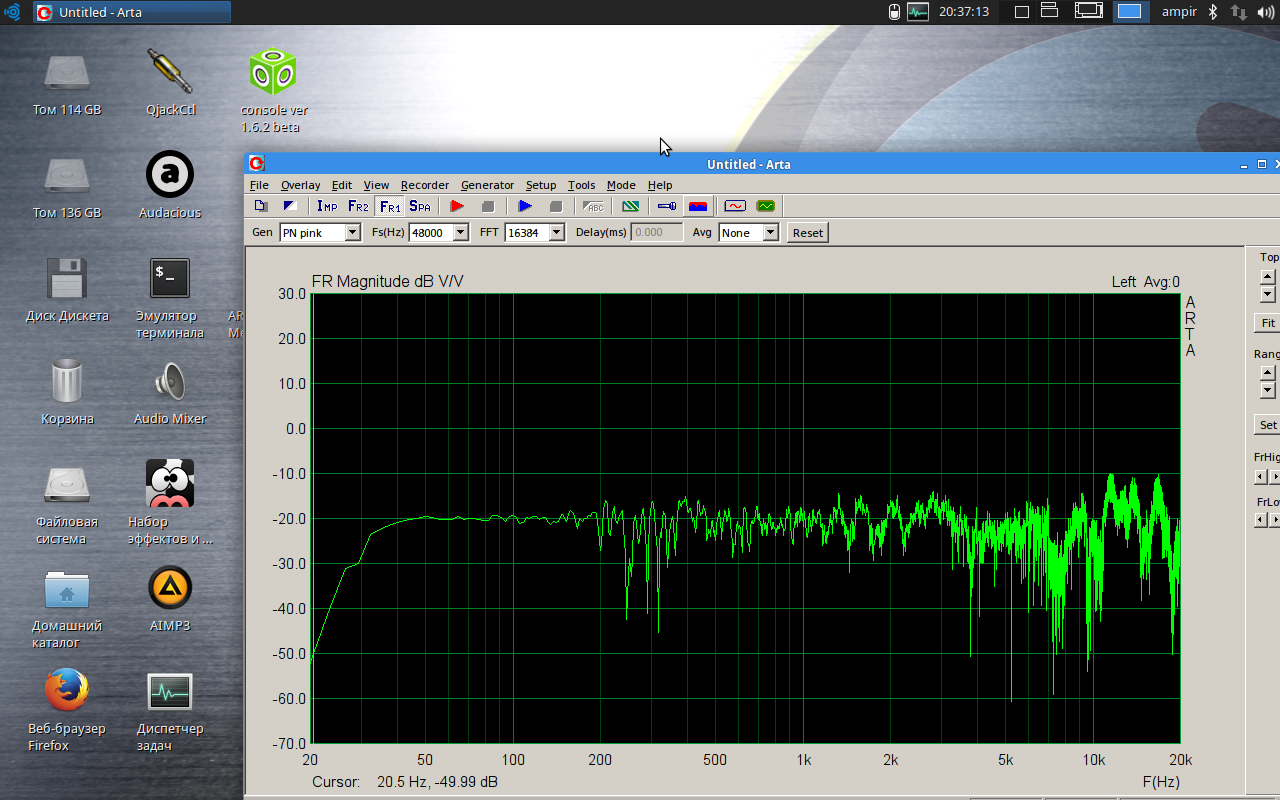
Task: Click the Reset button
Action: [x=807, y=232]
